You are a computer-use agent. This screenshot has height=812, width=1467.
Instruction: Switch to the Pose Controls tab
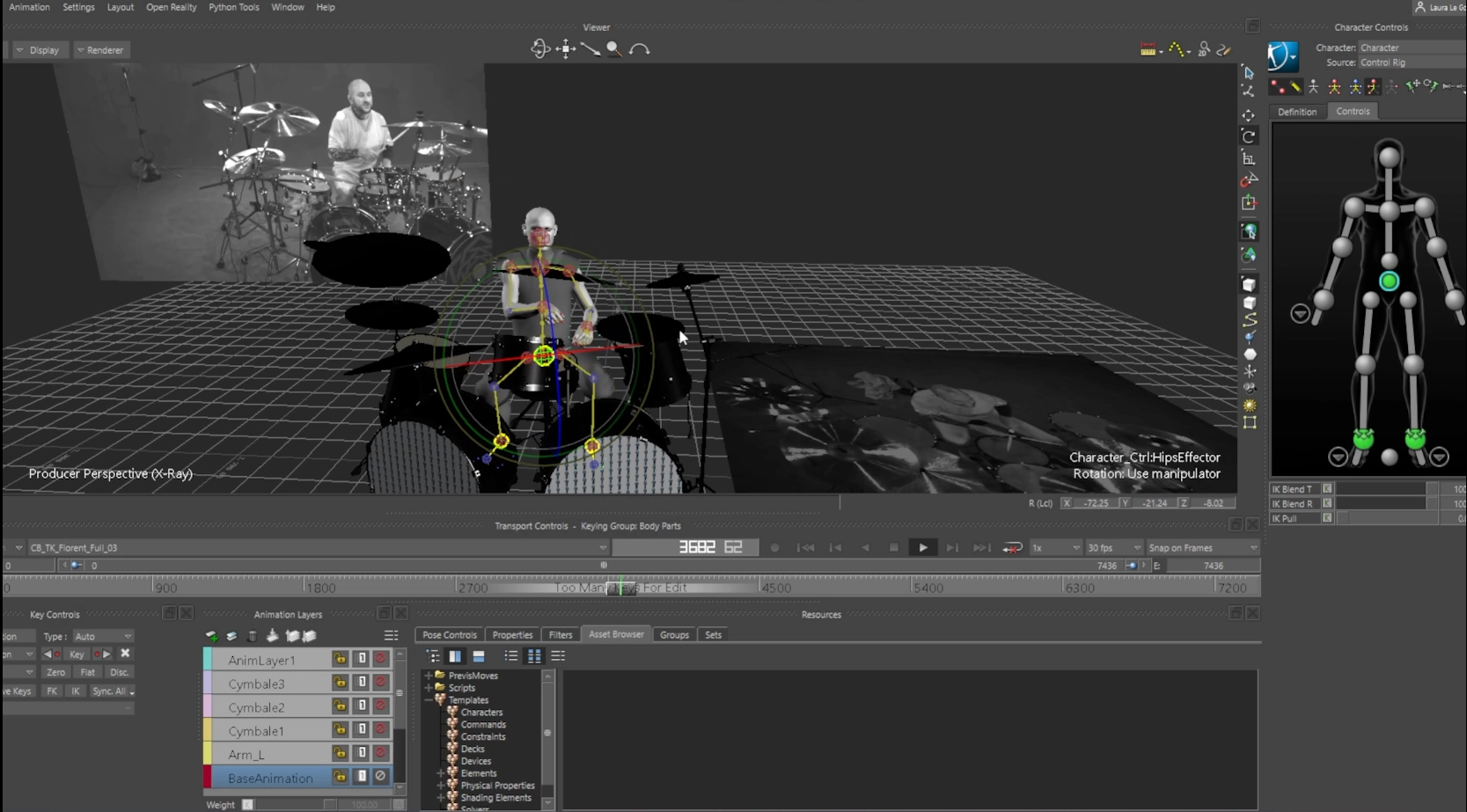pyautogui.click(x=449, y=635)
